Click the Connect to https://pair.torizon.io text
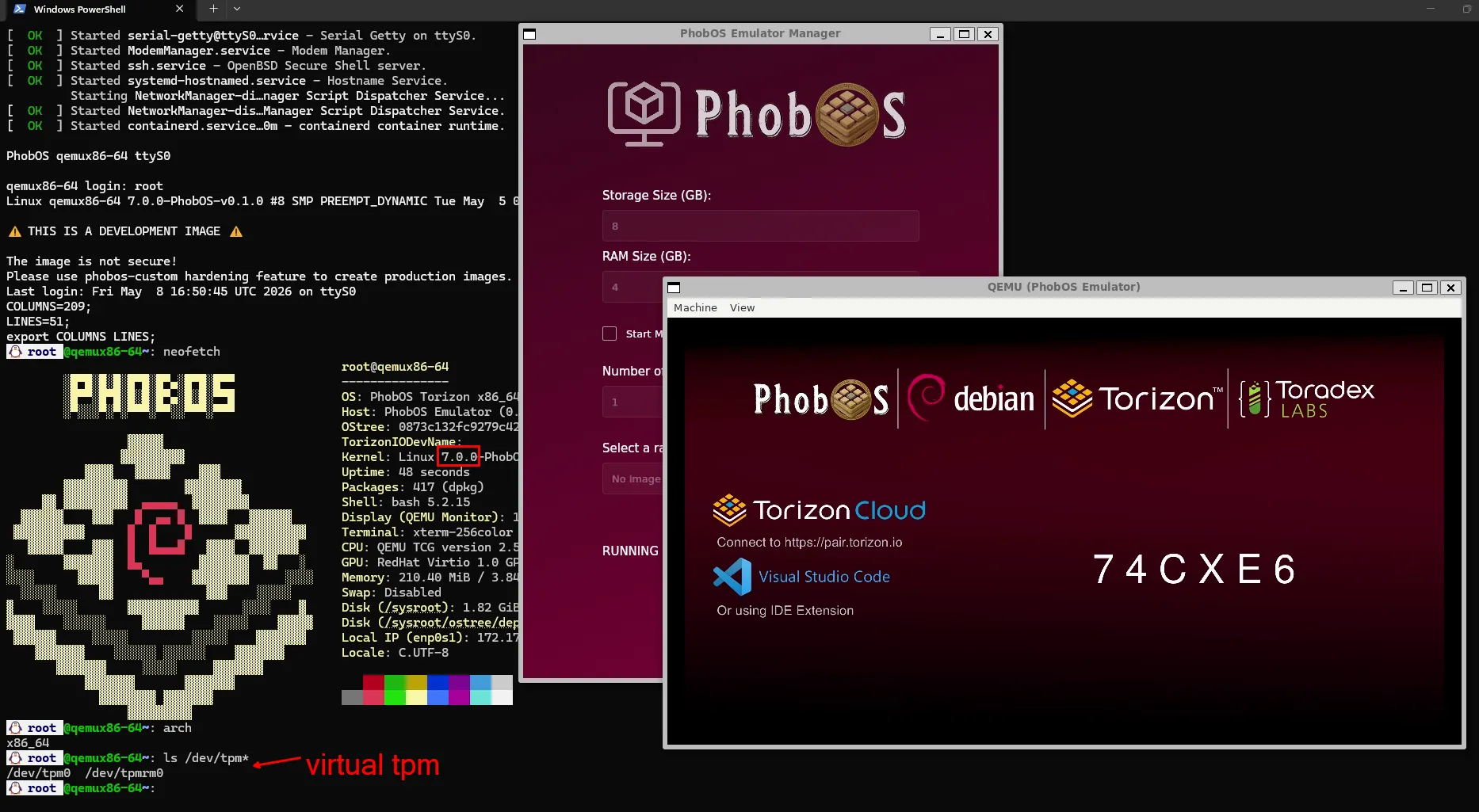1479x812 pixels. click(809, 543)
